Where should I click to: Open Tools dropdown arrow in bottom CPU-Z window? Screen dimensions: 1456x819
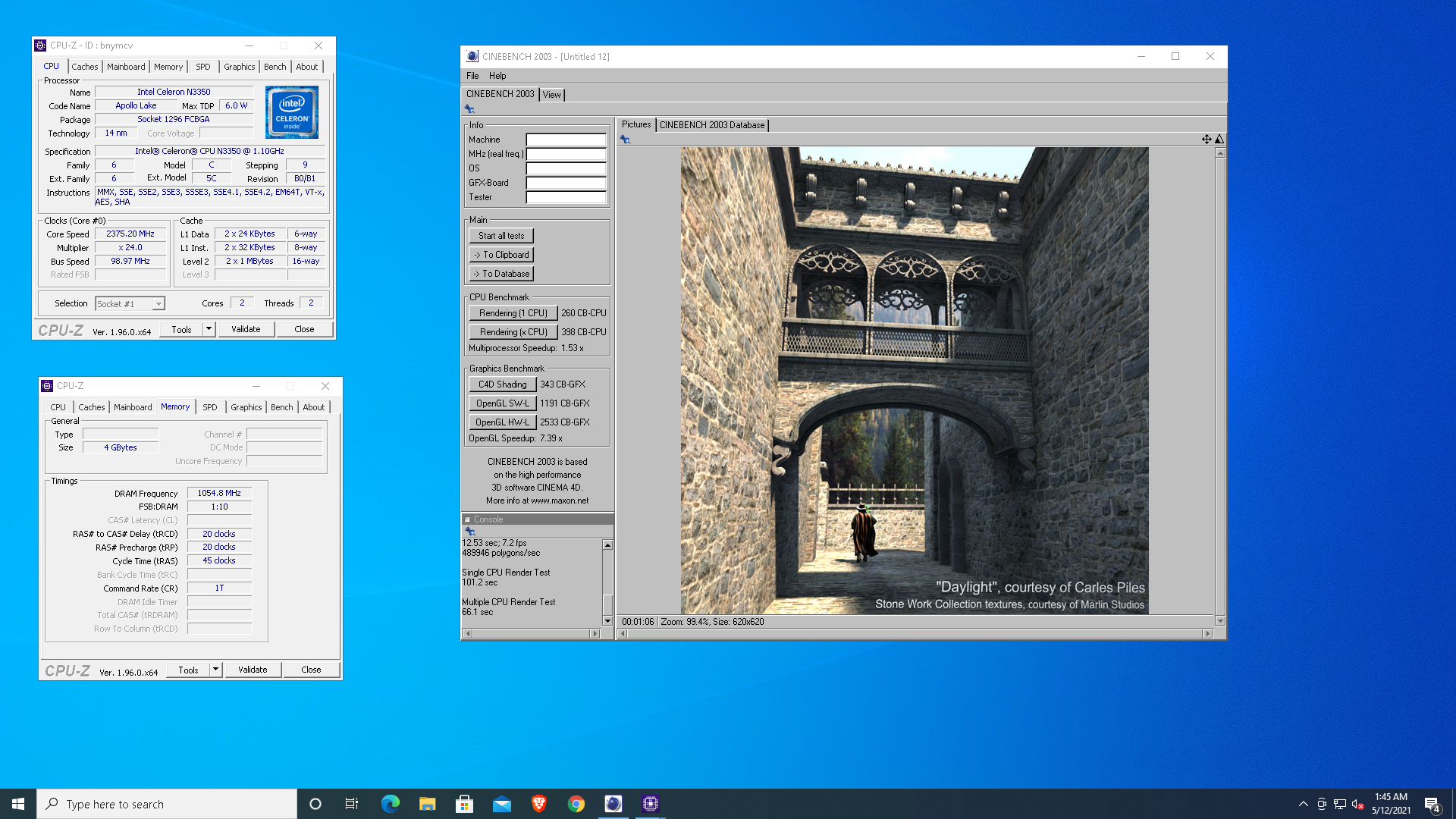click(215, 670)
